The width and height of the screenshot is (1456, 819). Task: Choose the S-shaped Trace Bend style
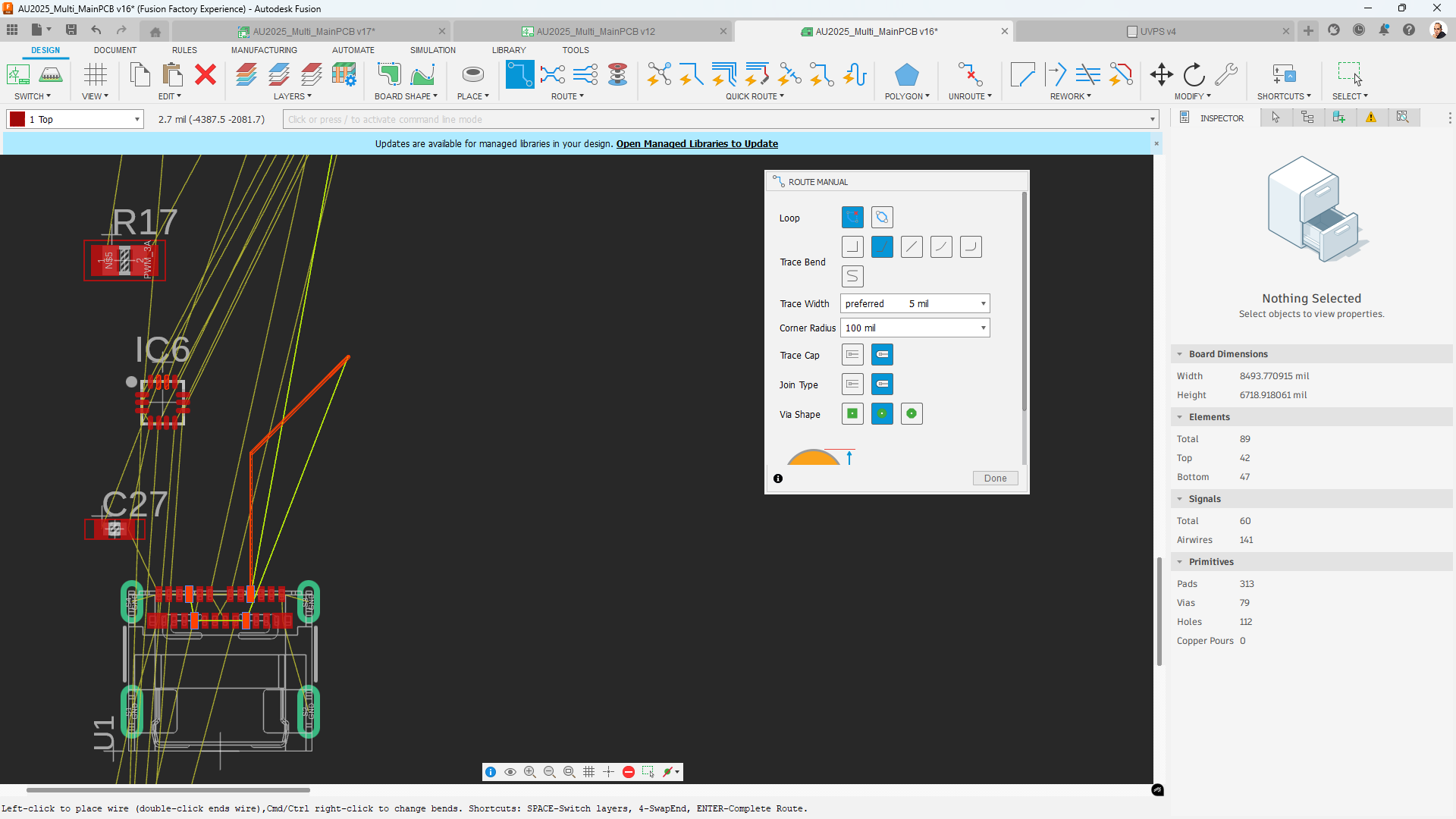pyautogui.click(x=852, y=276)
